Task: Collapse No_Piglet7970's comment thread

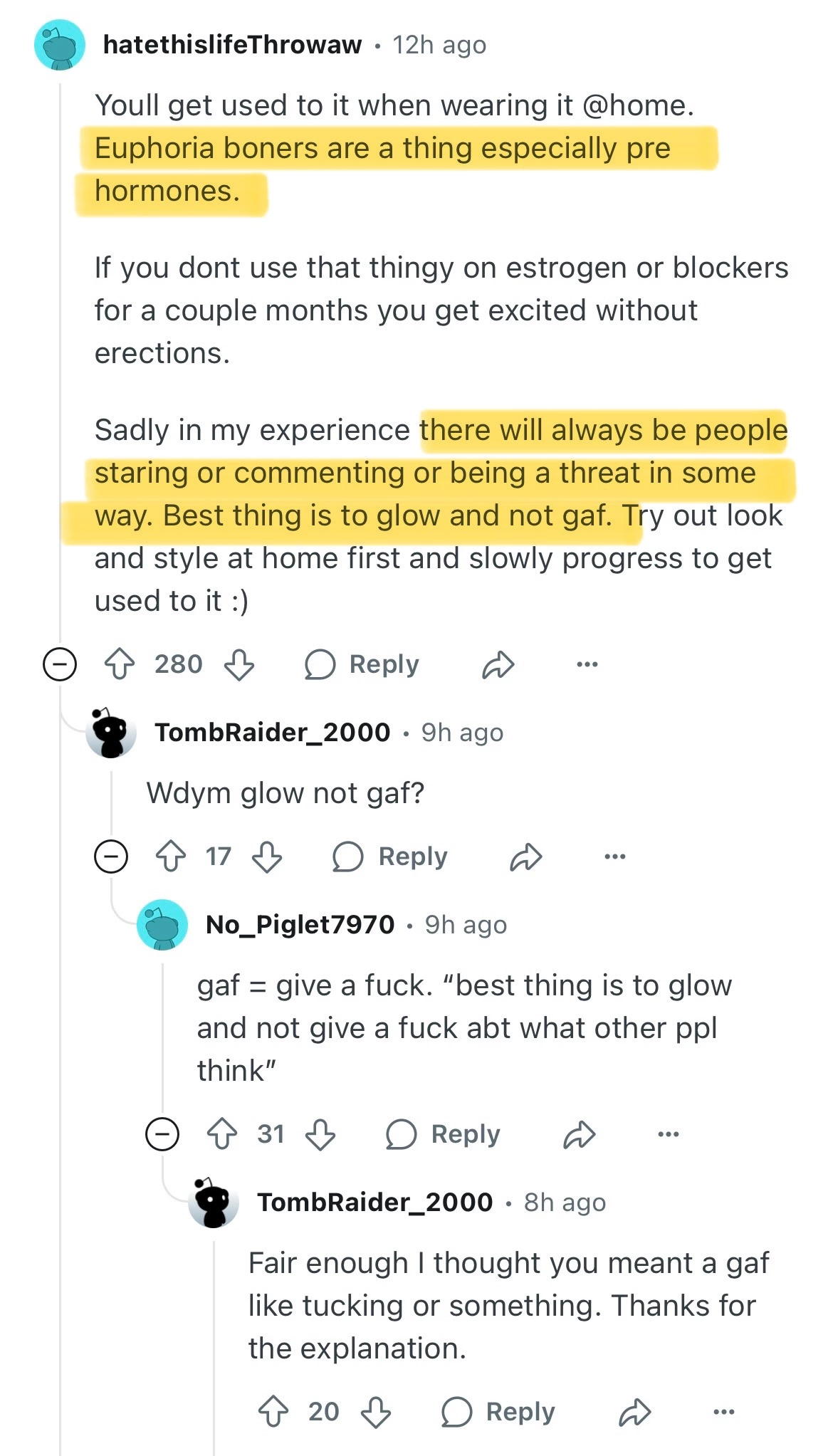Action: point(162,1133)
